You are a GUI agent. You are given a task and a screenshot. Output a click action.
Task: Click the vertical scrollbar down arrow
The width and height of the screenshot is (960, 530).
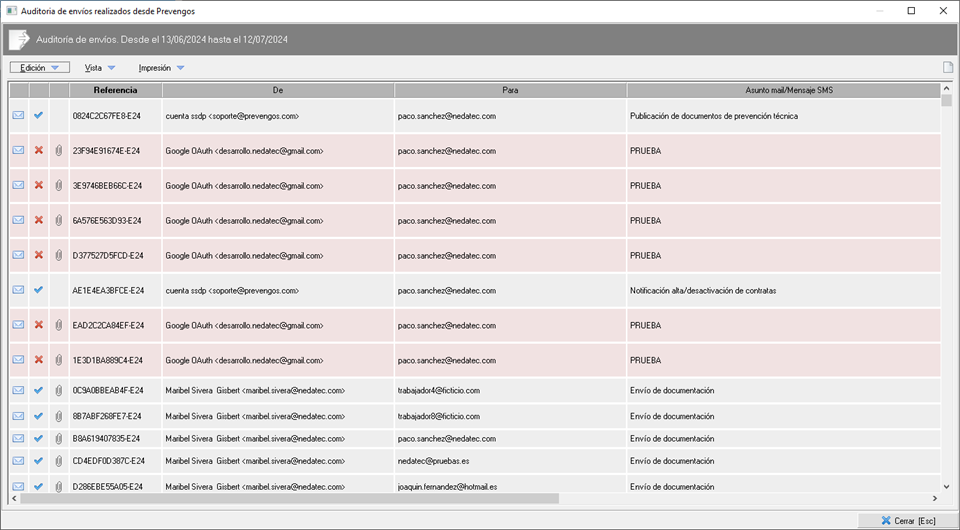[x=946, y=485]
